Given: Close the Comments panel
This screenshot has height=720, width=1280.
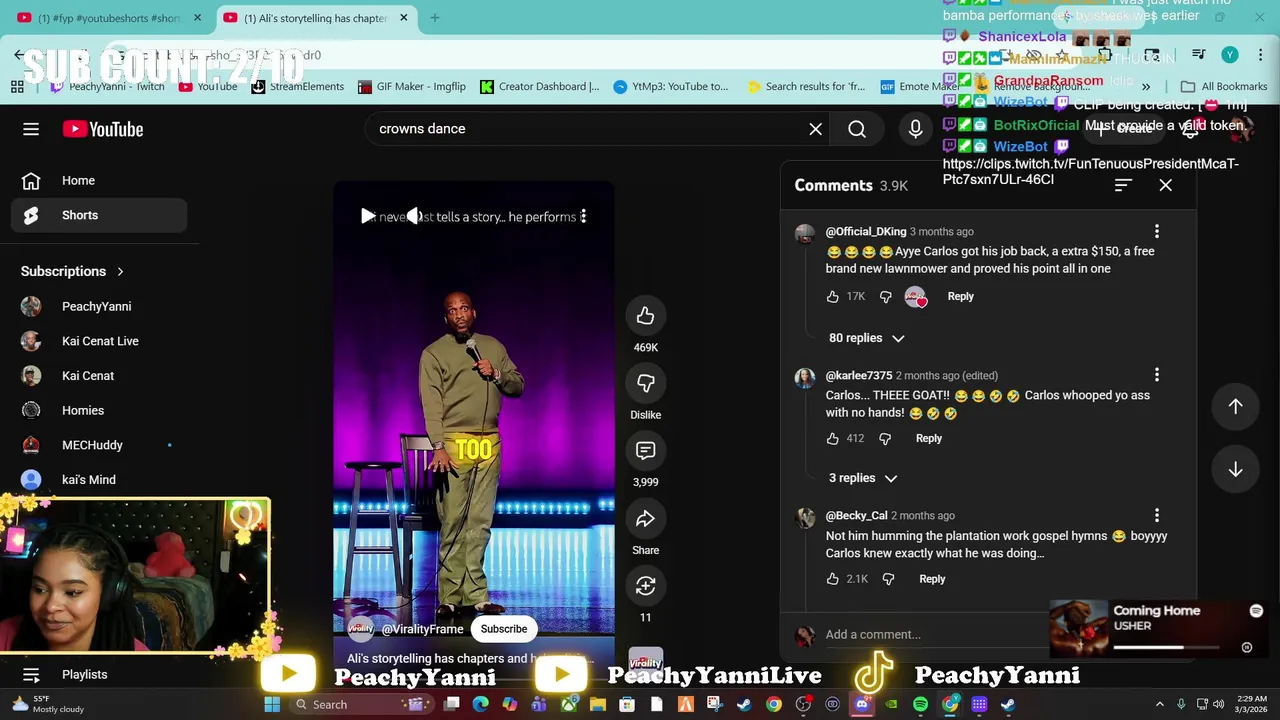Looking at the screenshot, I should pyautogui.click(x=1166, y=185).
